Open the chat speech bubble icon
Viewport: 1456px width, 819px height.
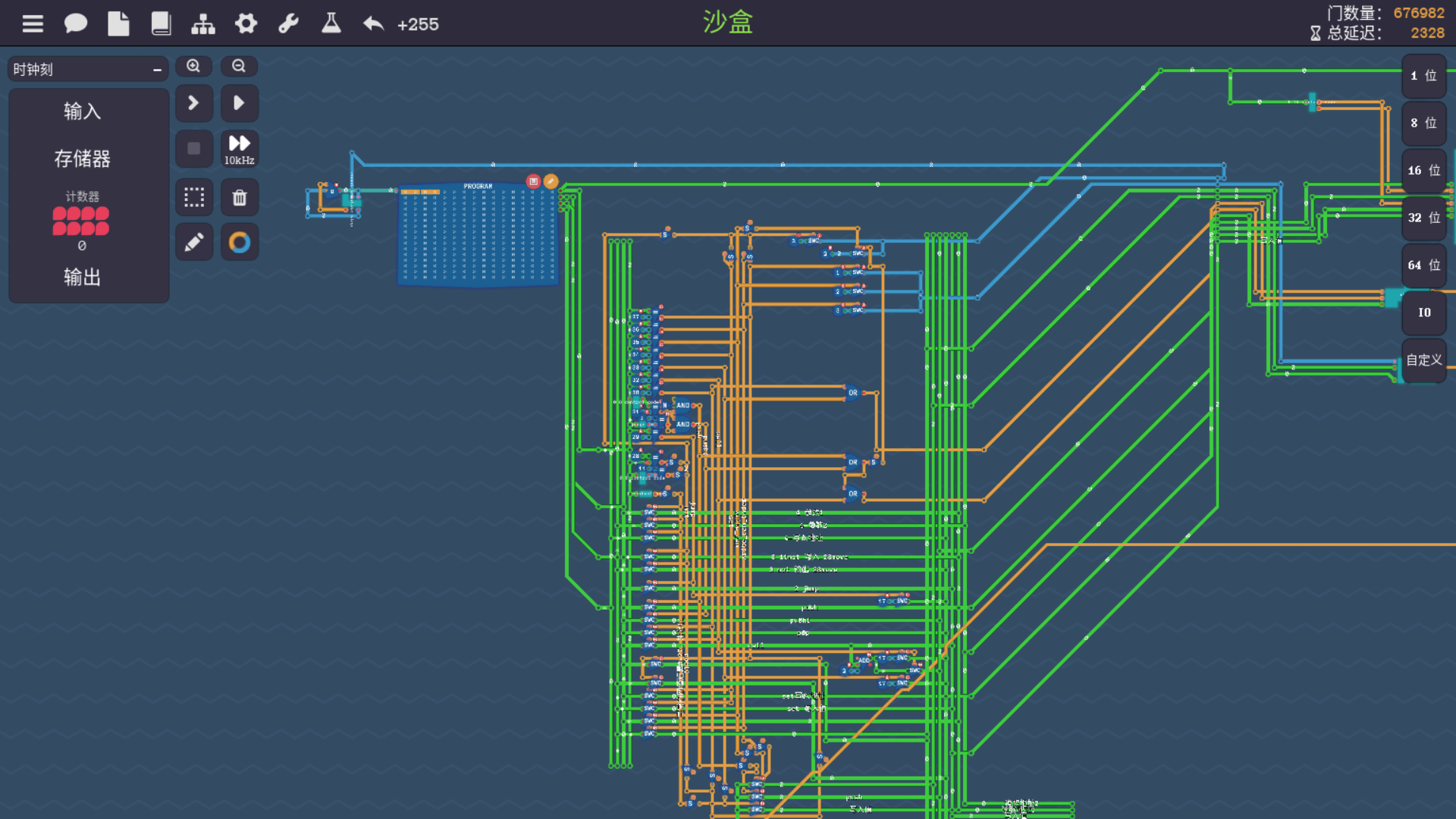pos(75,24)
